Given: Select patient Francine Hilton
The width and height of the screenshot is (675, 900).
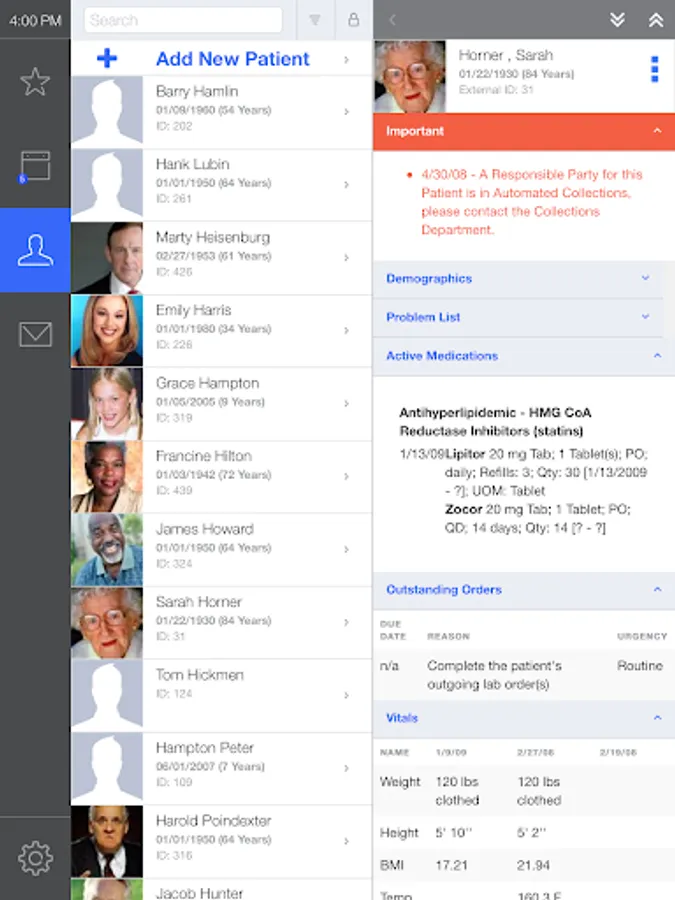Looking at the screenshot, I should [221, 476].
